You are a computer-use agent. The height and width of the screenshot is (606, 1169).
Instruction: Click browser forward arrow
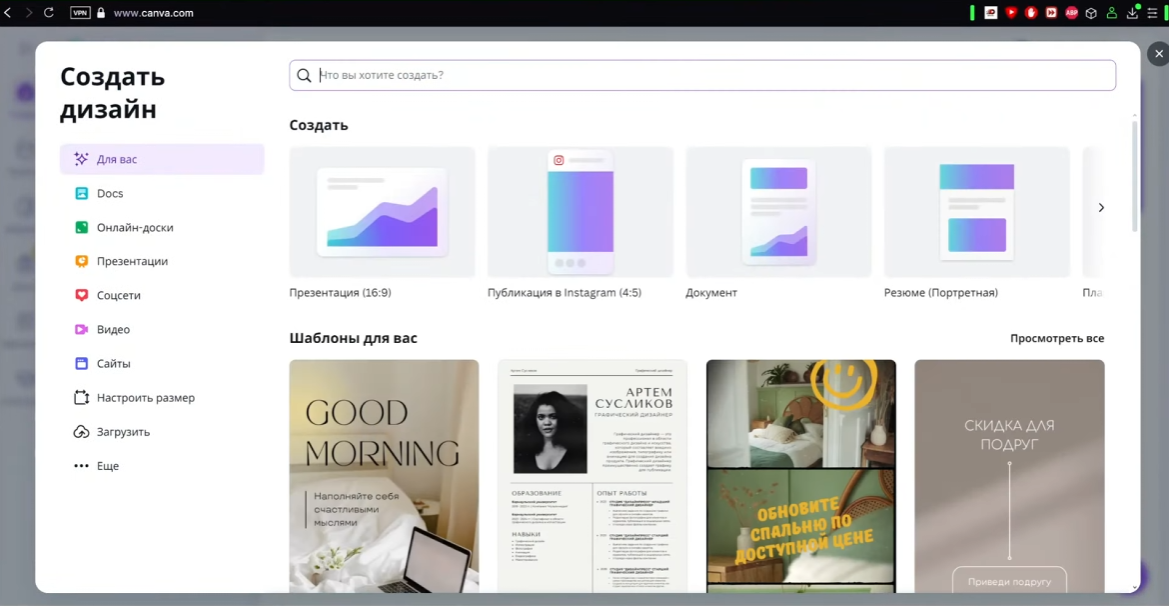[28, 13]
